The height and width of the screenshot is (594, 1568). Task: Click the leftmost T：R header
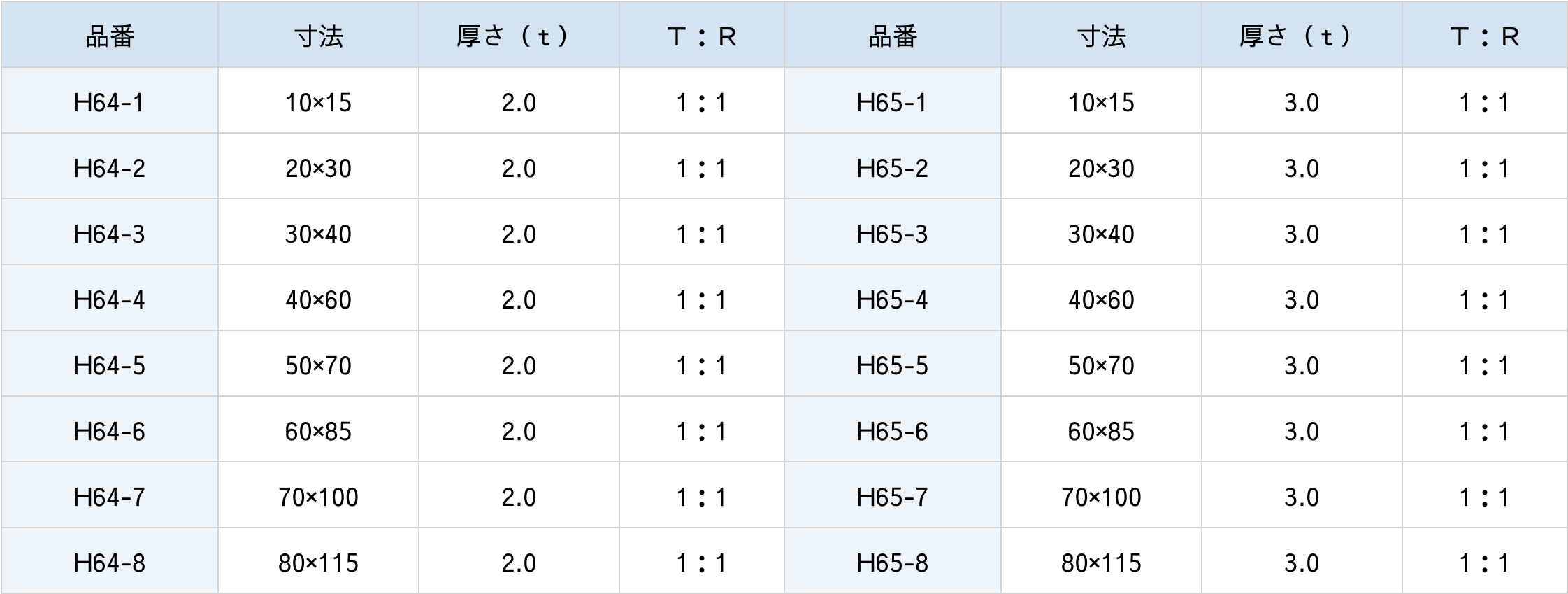point(701,36)
